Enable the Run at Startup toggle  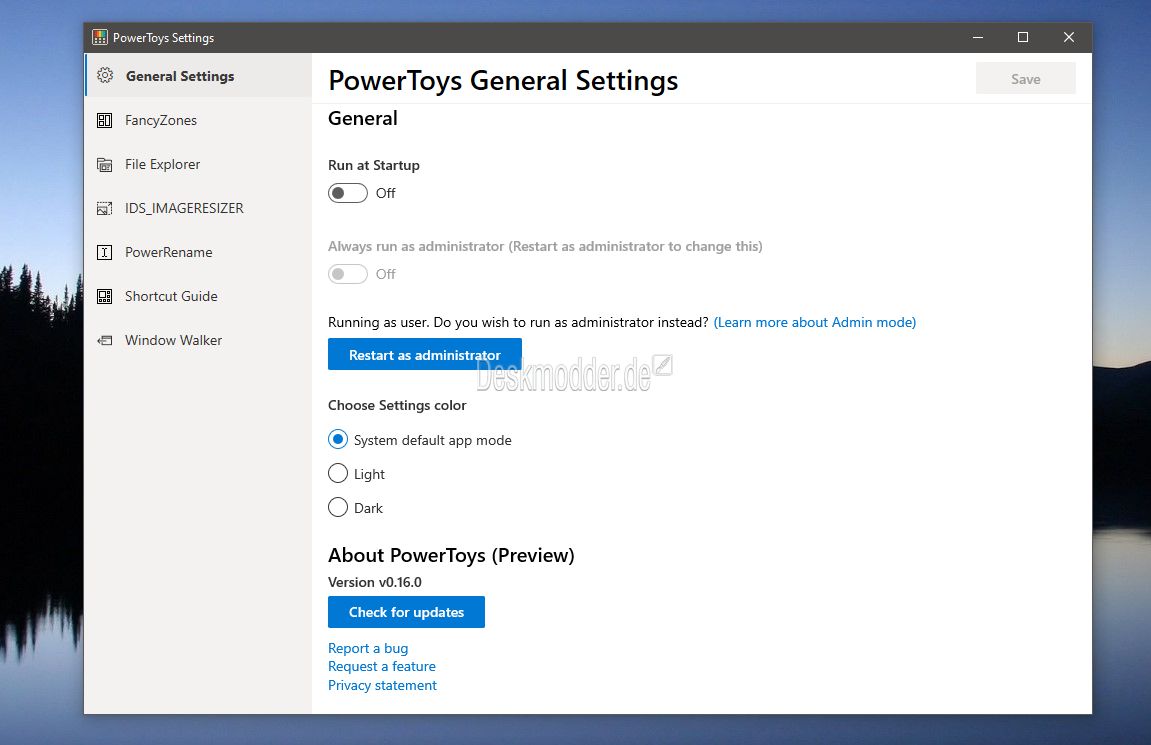(348, 193)
